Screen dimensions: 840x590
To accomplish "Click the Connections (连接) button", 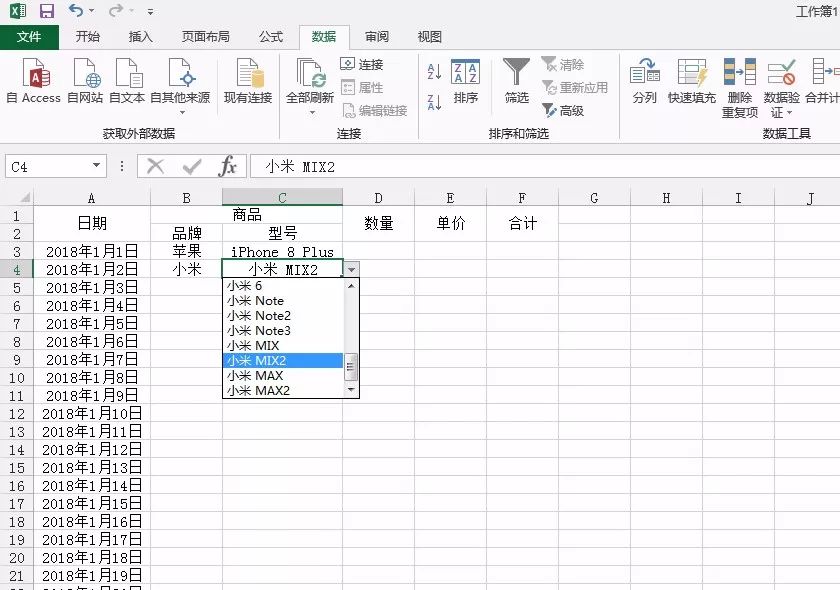I will [x=362, y=64].
